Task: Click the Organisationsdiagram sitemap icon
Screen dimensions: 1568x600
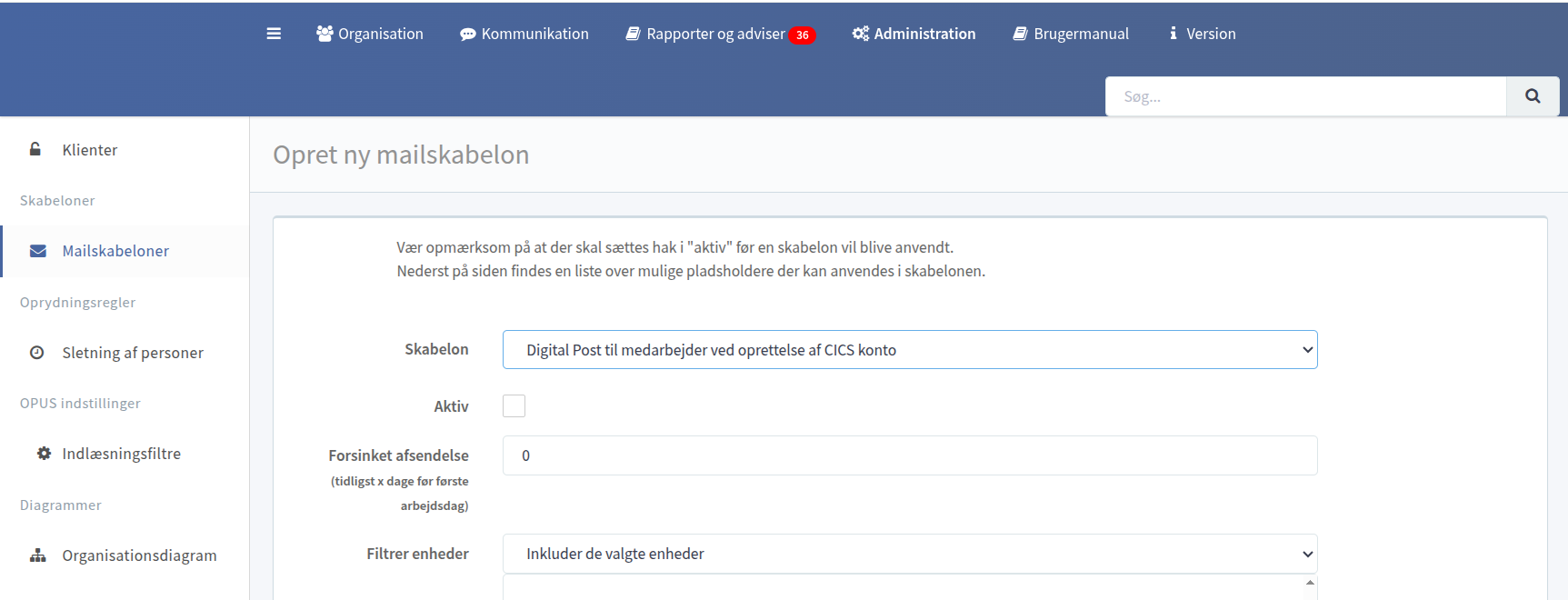Action: [x=38, y=555]
